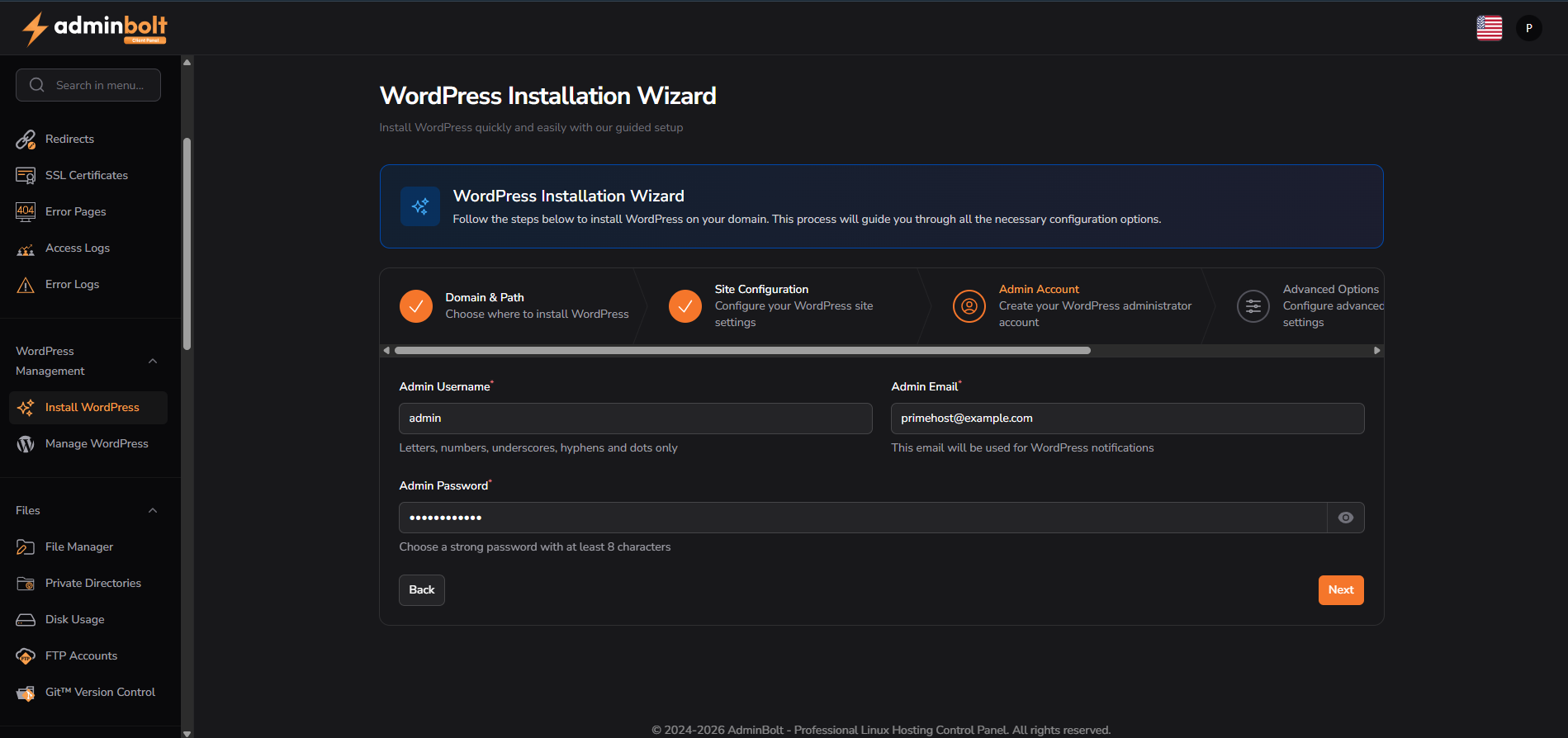Screen dimensions: 1568x738
Task: Click the wizard steps horizontal scrollbar thumb
Action: click(x=742, y=351)
